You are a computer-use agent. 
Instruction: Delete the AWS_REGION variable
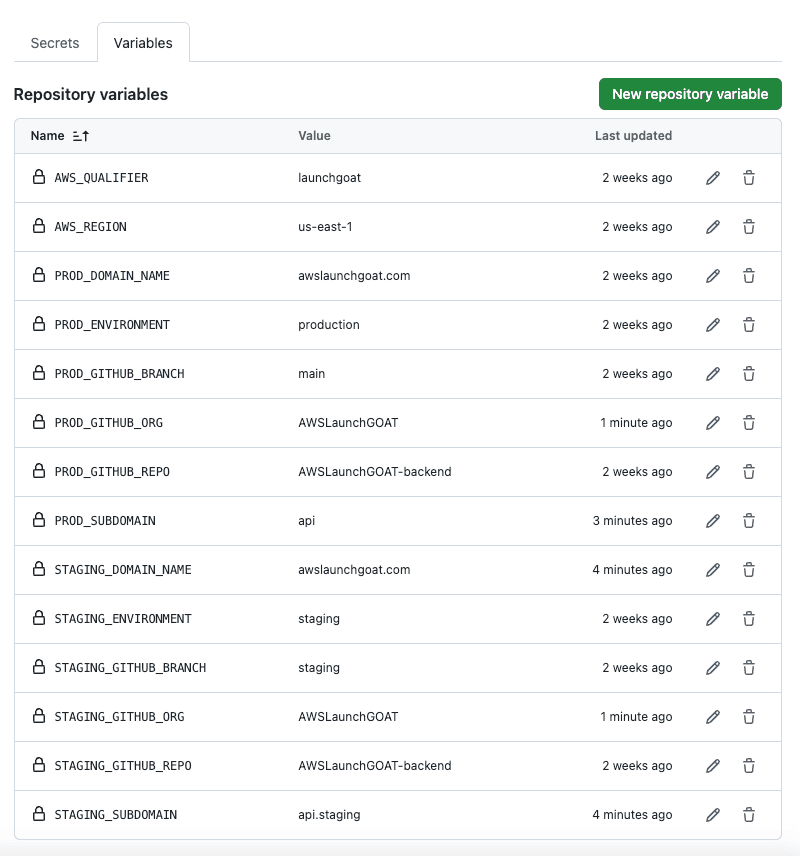(x=749, y=227)
